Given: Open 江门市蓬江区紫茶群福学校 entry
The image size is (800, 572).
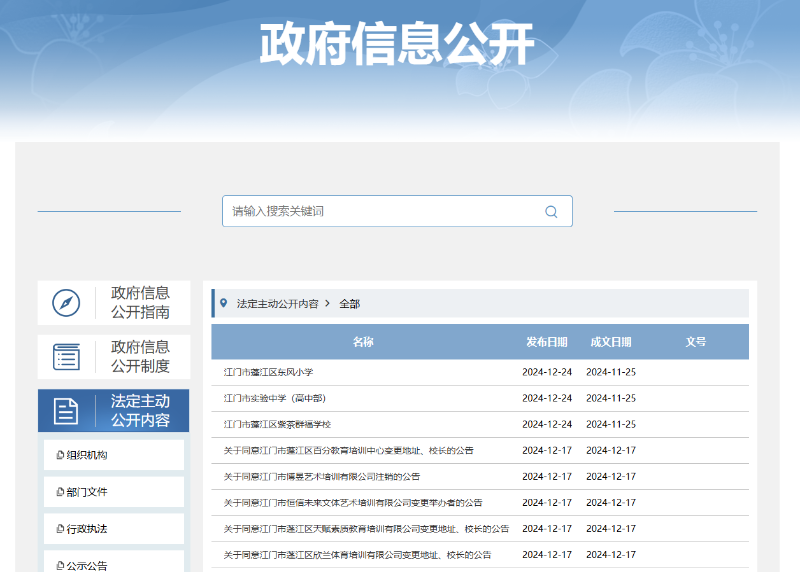Looking at the screenshot, I should coord(277,424).
